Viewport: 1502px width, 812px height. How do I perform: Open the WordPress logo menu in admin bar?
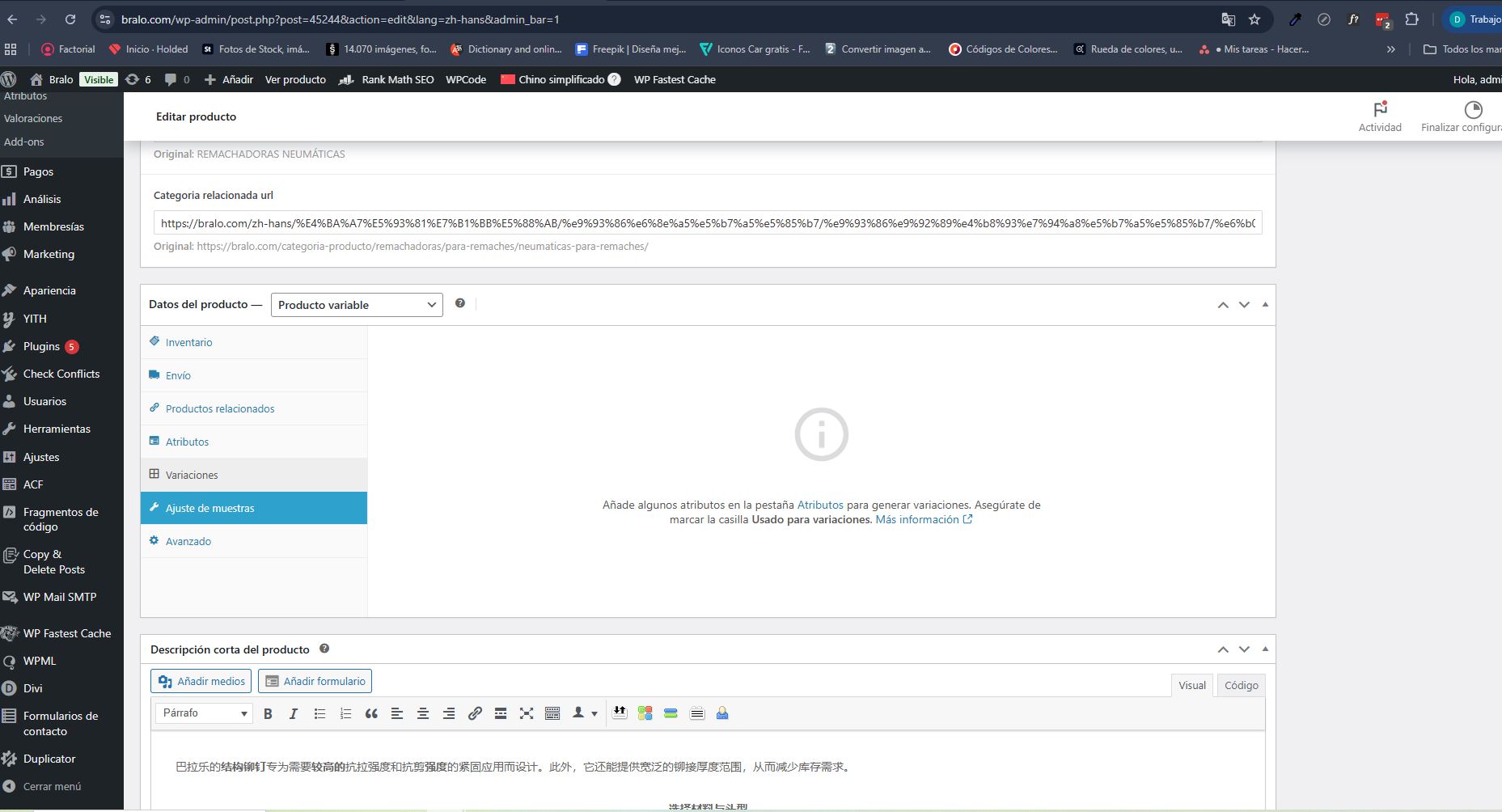tap(9, 79)
